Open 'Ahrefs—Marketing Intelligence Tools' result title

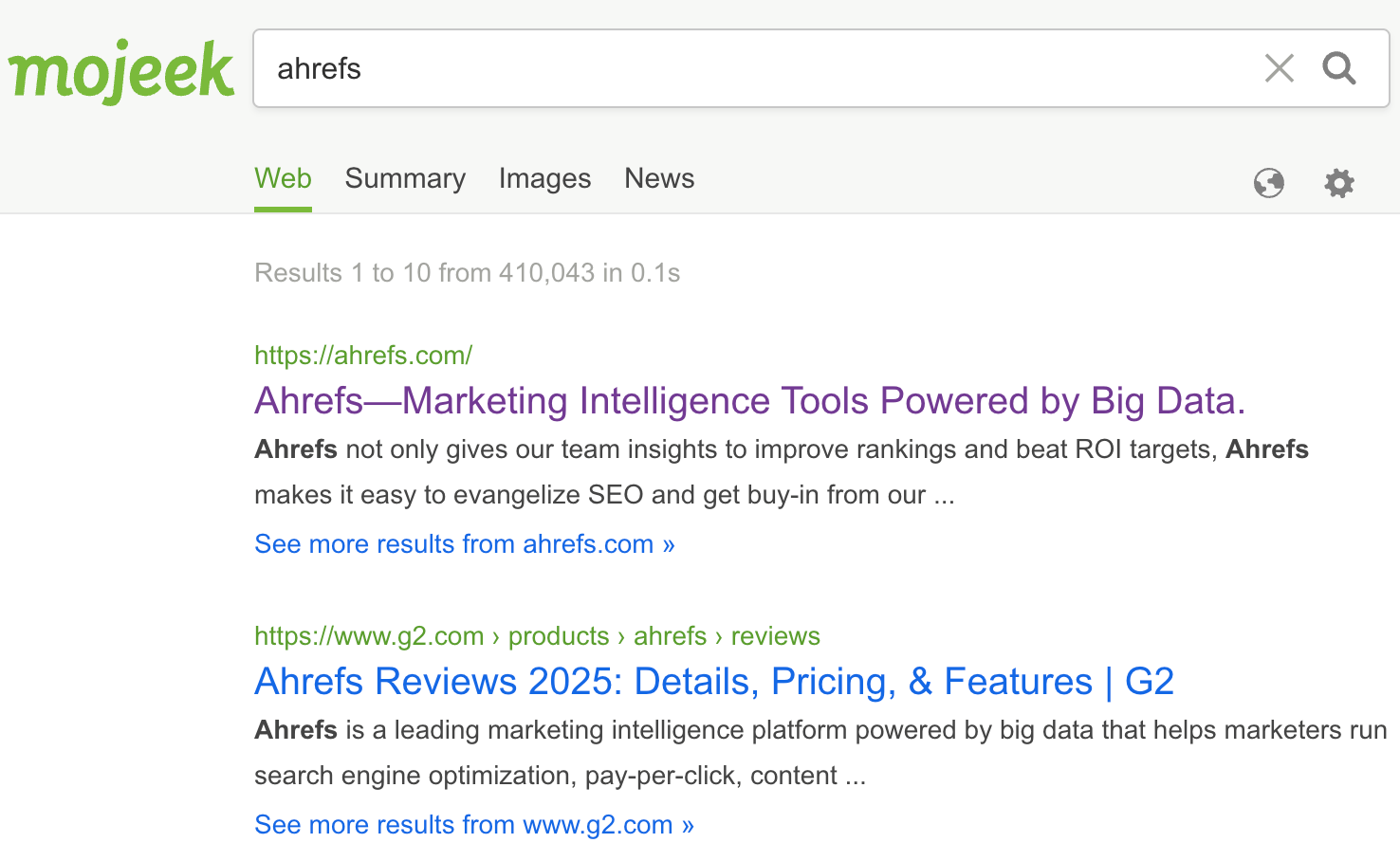[x=749, y=401]
